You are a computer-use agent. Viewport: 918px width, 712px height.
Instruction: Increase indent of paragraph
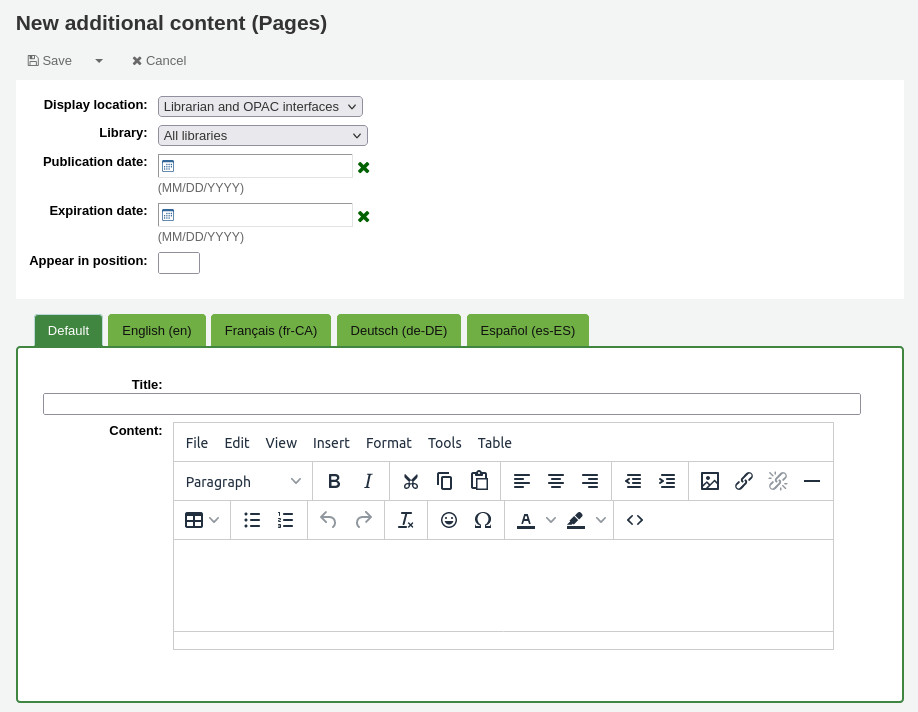(667, 481)
